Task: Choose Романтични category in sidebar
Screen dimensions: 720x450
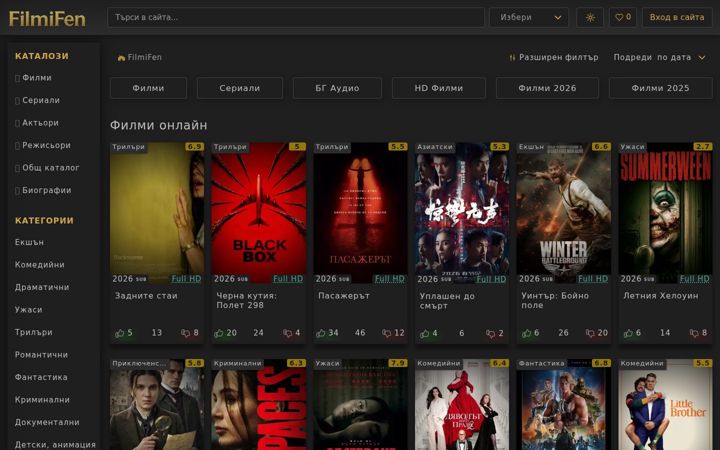Action: [x=41, y=355]
